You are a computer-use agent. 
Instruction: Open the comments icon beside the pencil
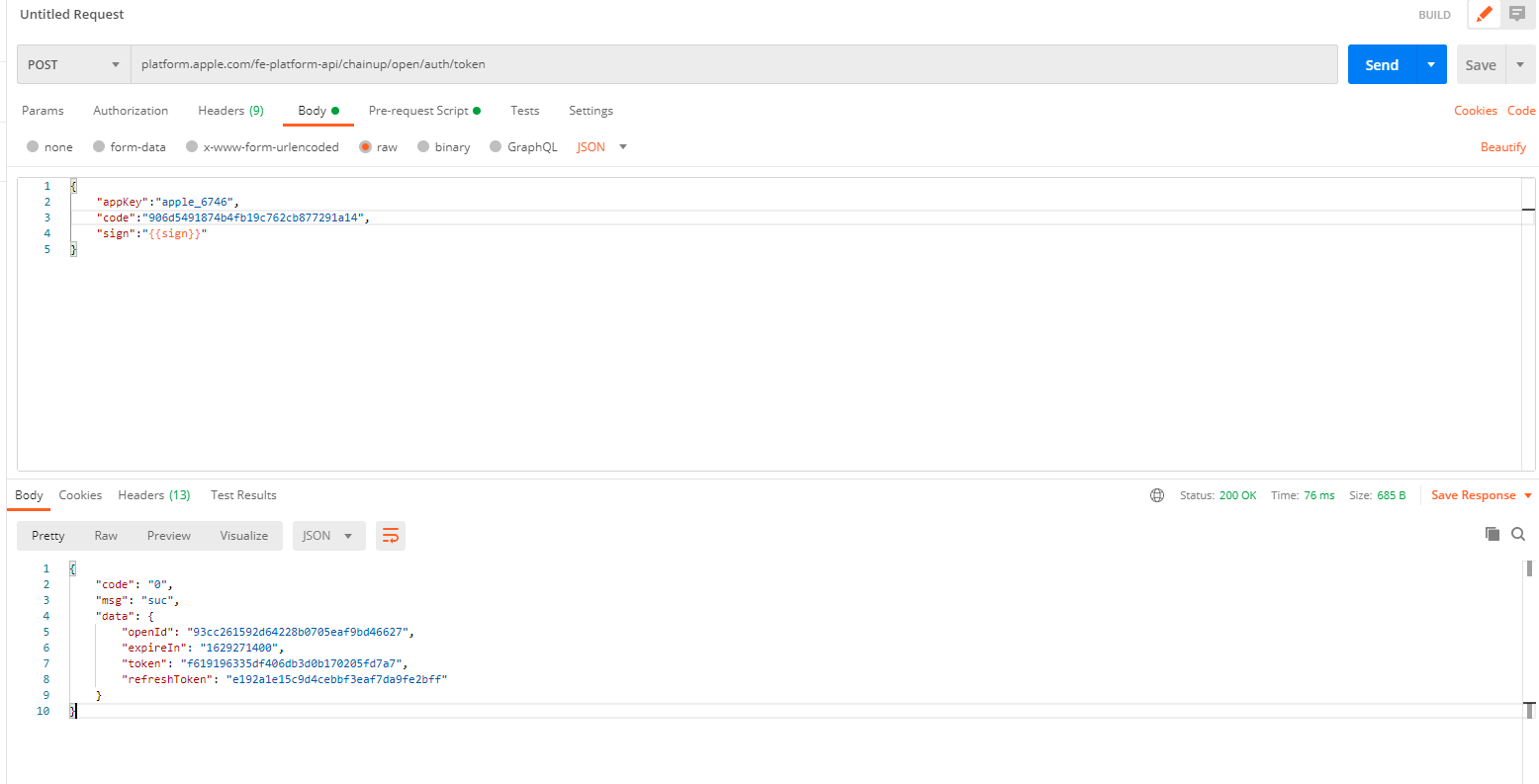(1516, 14)
